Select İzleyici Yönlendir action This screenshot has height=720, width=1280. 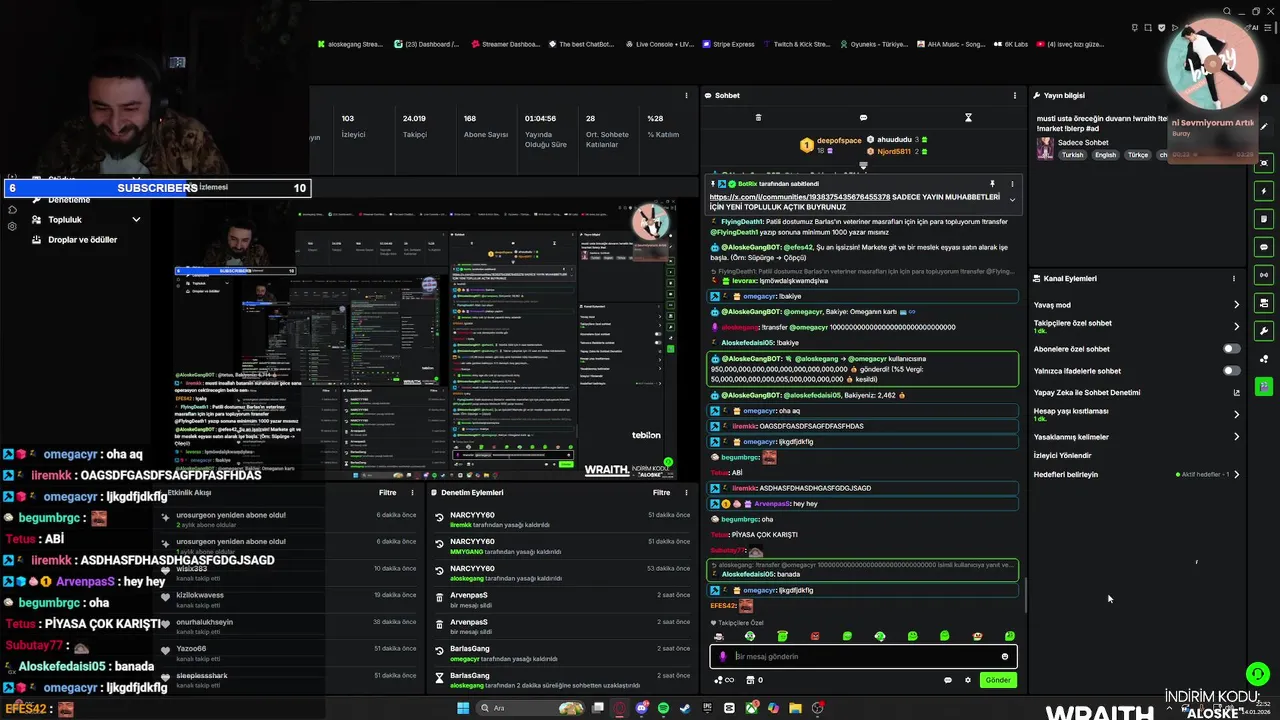(1063, 455)
